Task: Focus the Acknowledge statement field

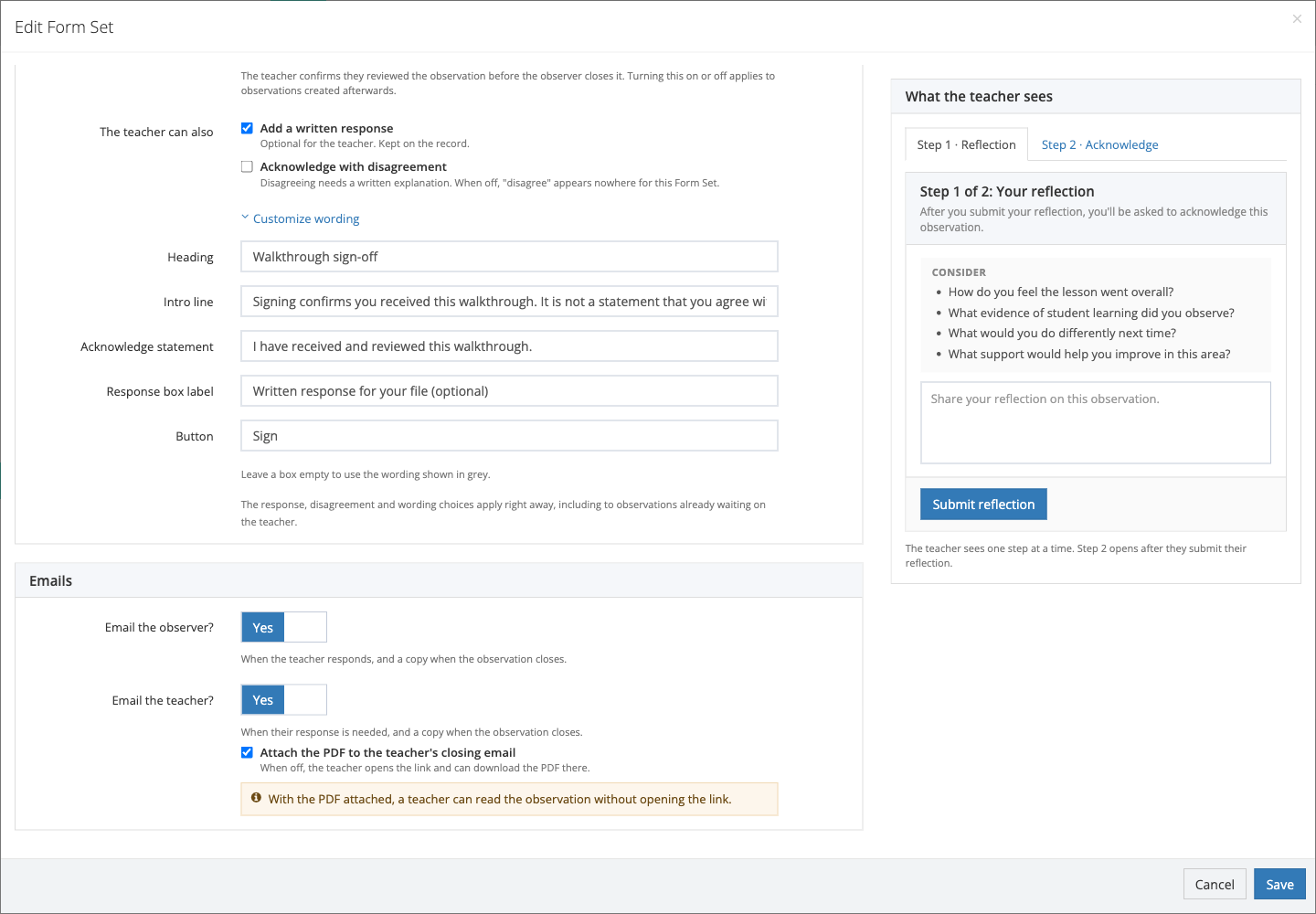Action: [x=509, y=346]
